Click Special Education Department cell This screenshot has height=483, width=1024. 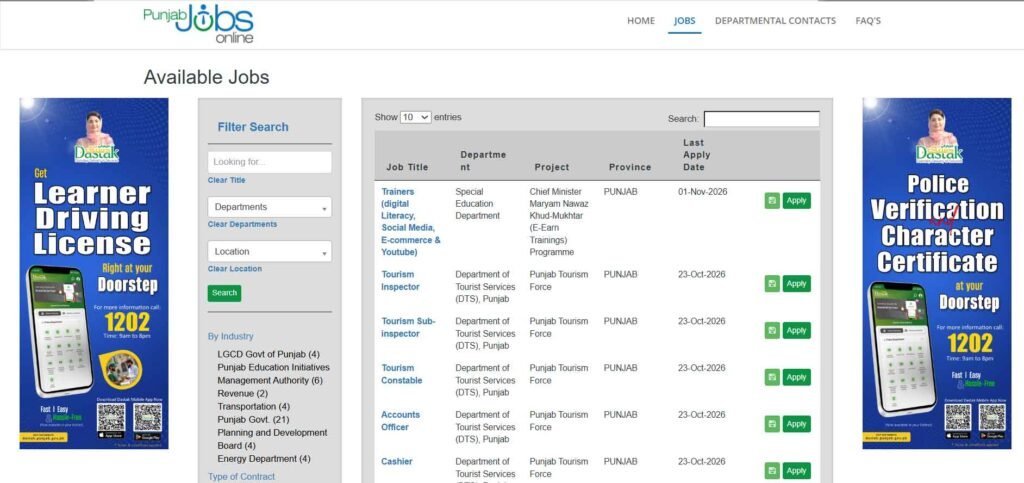[x=477, y=204]
